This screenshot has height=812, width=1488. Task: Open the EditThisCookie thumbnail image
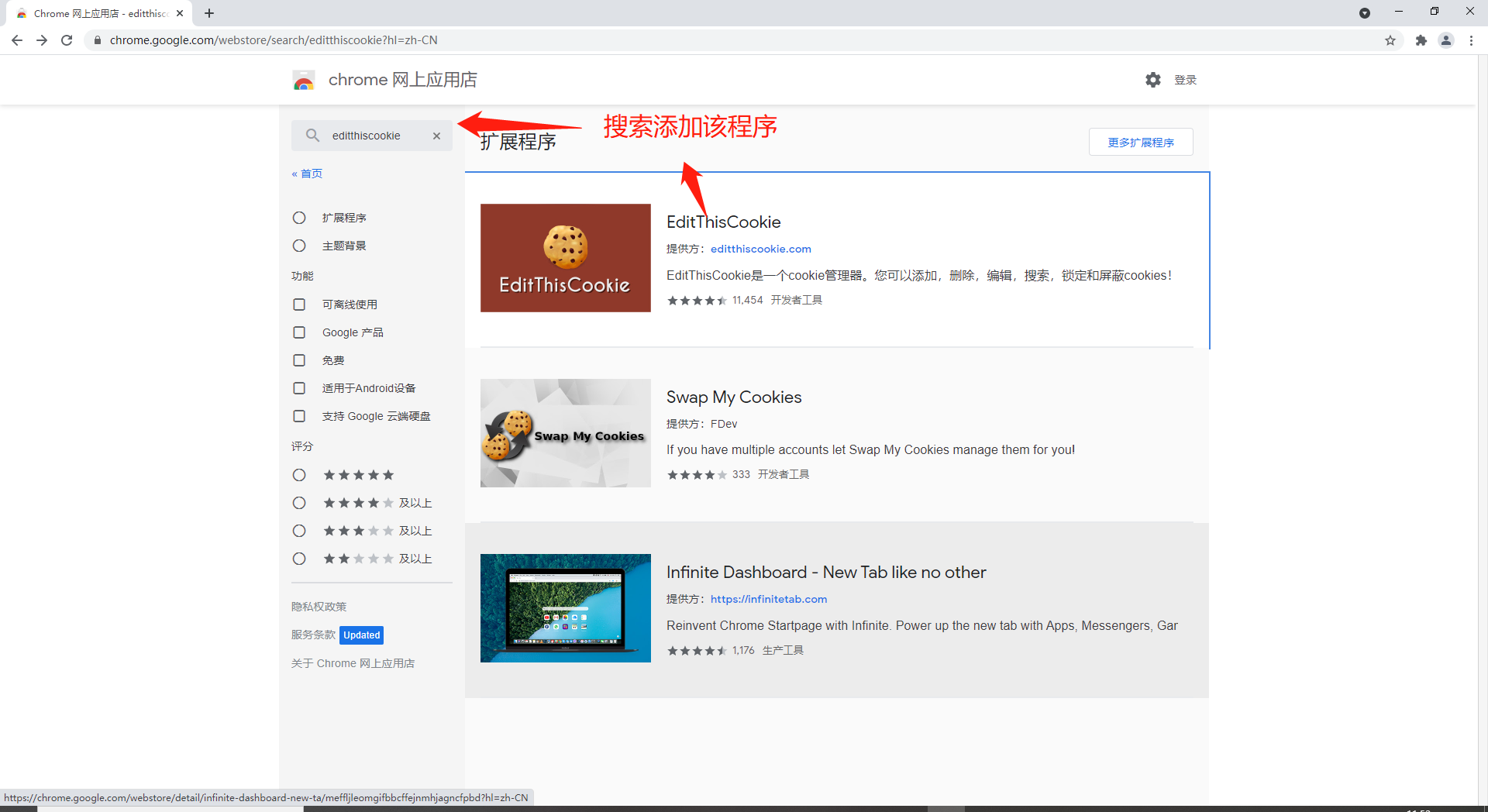pos(566,258)
